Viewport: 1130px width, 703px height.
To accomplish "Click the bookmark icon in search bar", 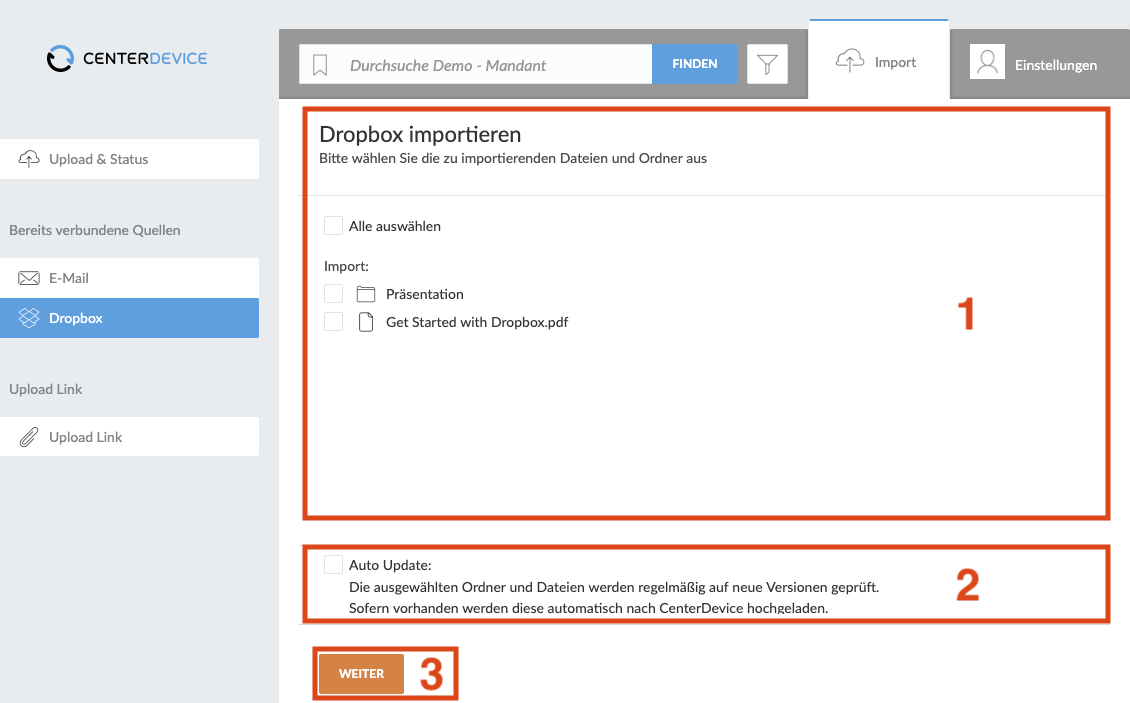I will point(320,65).
